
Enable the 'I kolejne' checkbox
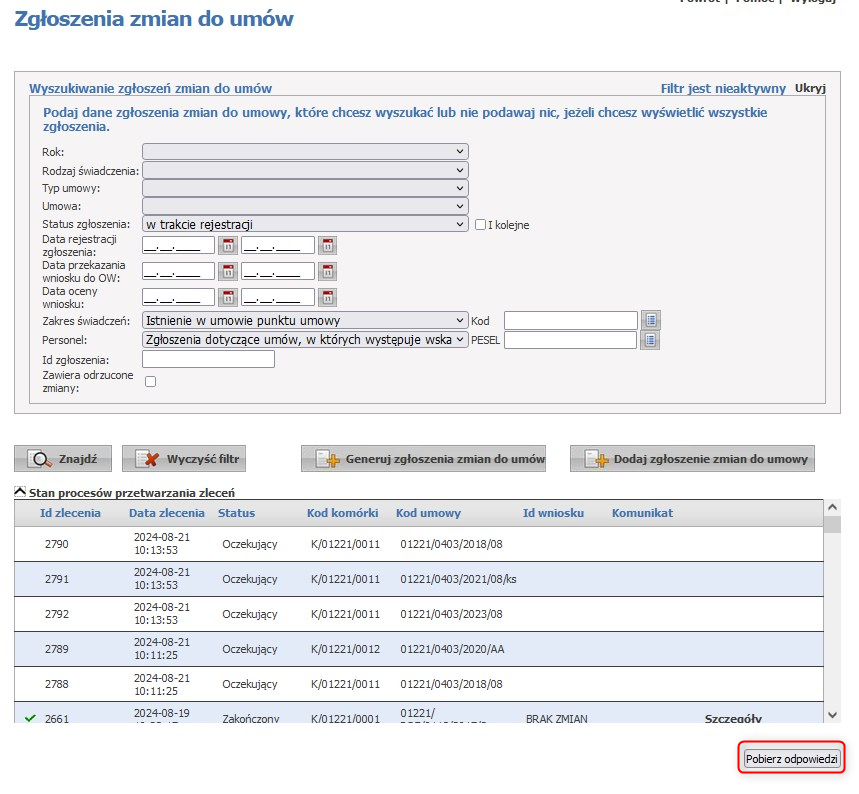click(x=481, y=225)
